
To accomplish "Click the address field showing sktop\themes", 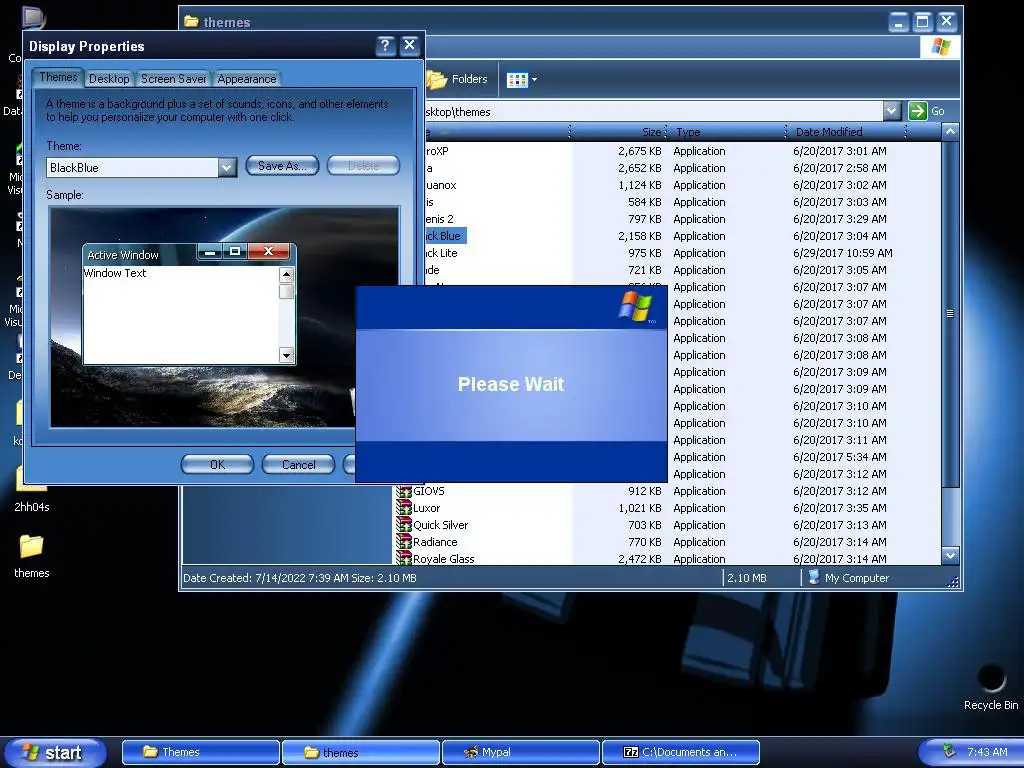I will pos(653,111).
